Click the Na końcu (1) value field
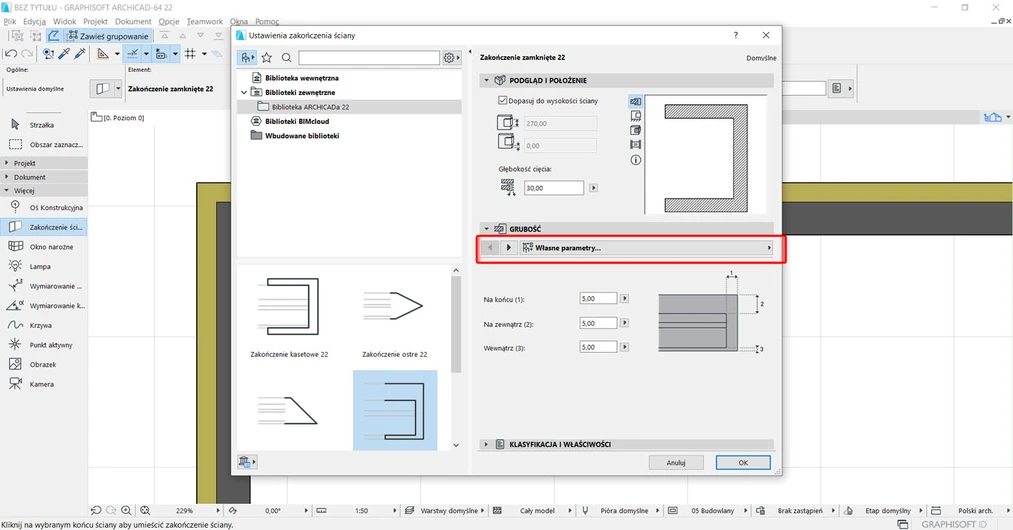The width and height of the screenshot is (1013, 530). pos(598,299)
